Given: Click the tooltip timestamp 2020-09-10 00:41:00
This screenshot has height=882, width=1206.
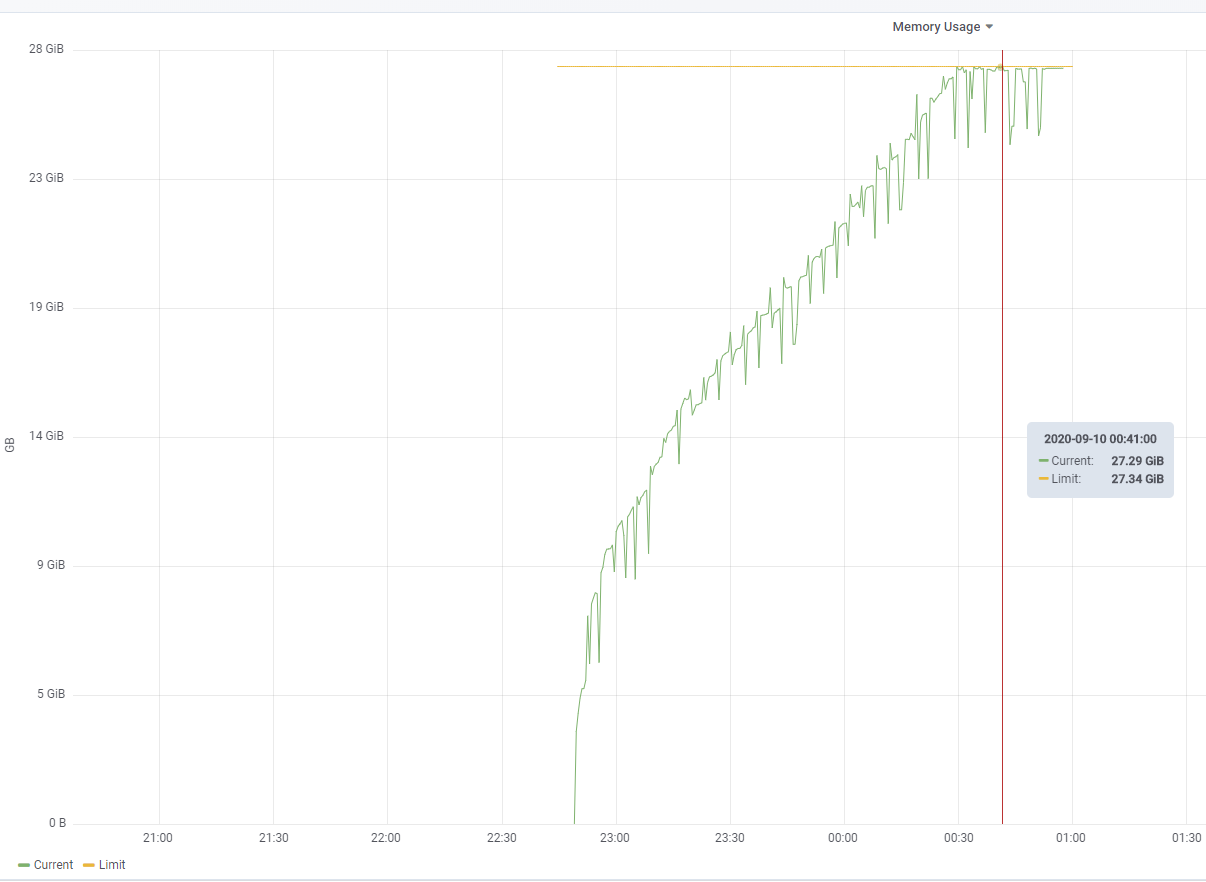Looking at the screenshot, I should pyautogui.click(x=1100, y=438).
